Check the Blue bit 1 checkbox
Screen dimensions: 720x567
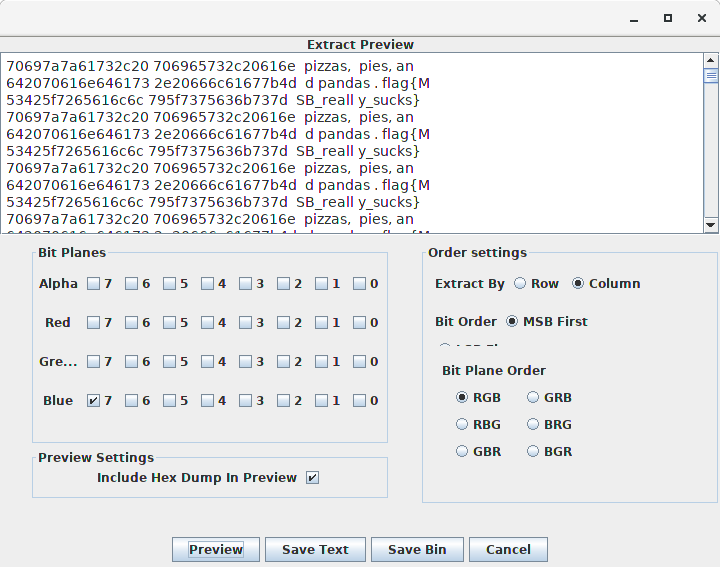(321, 401)
